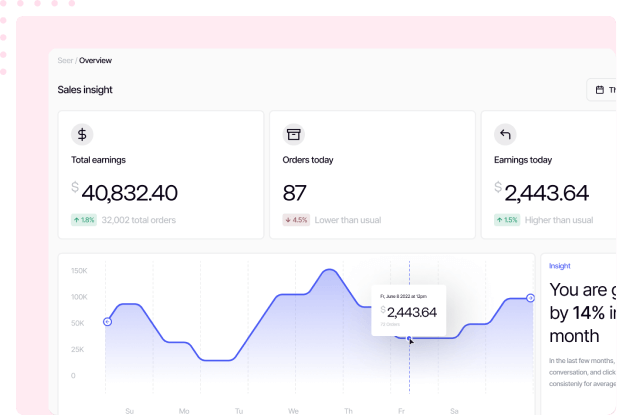Click the dollar sign icon on Total earnings

(x=83, y=134)
